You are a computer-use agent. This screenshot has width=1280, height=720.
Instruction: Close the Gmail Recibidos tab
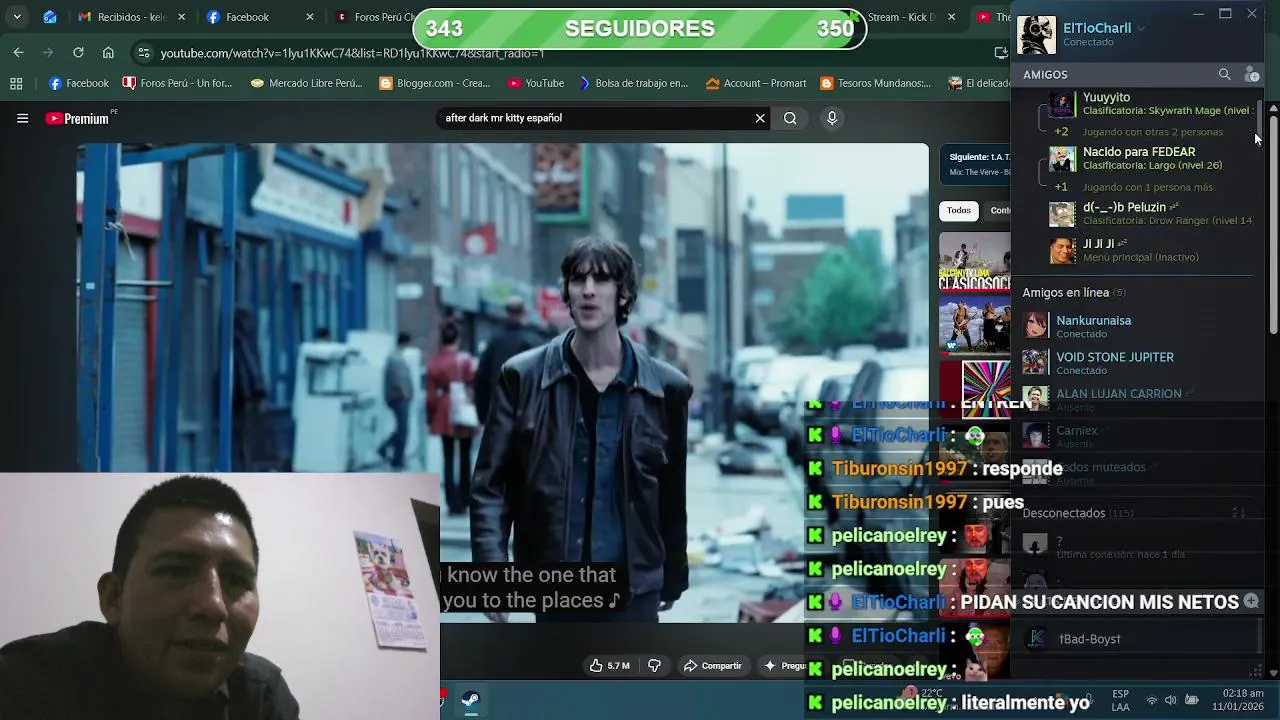tap(181, 17)
